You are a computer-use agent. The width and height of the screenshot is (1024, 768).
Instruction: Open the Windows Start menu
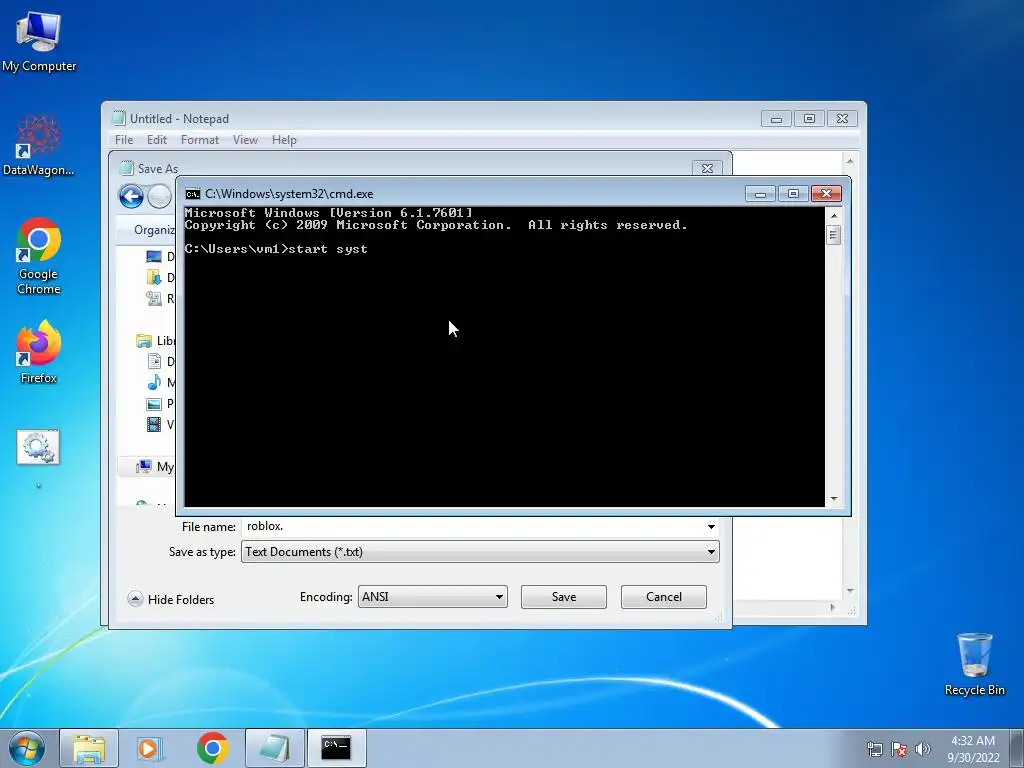click(x=27, y=748)
